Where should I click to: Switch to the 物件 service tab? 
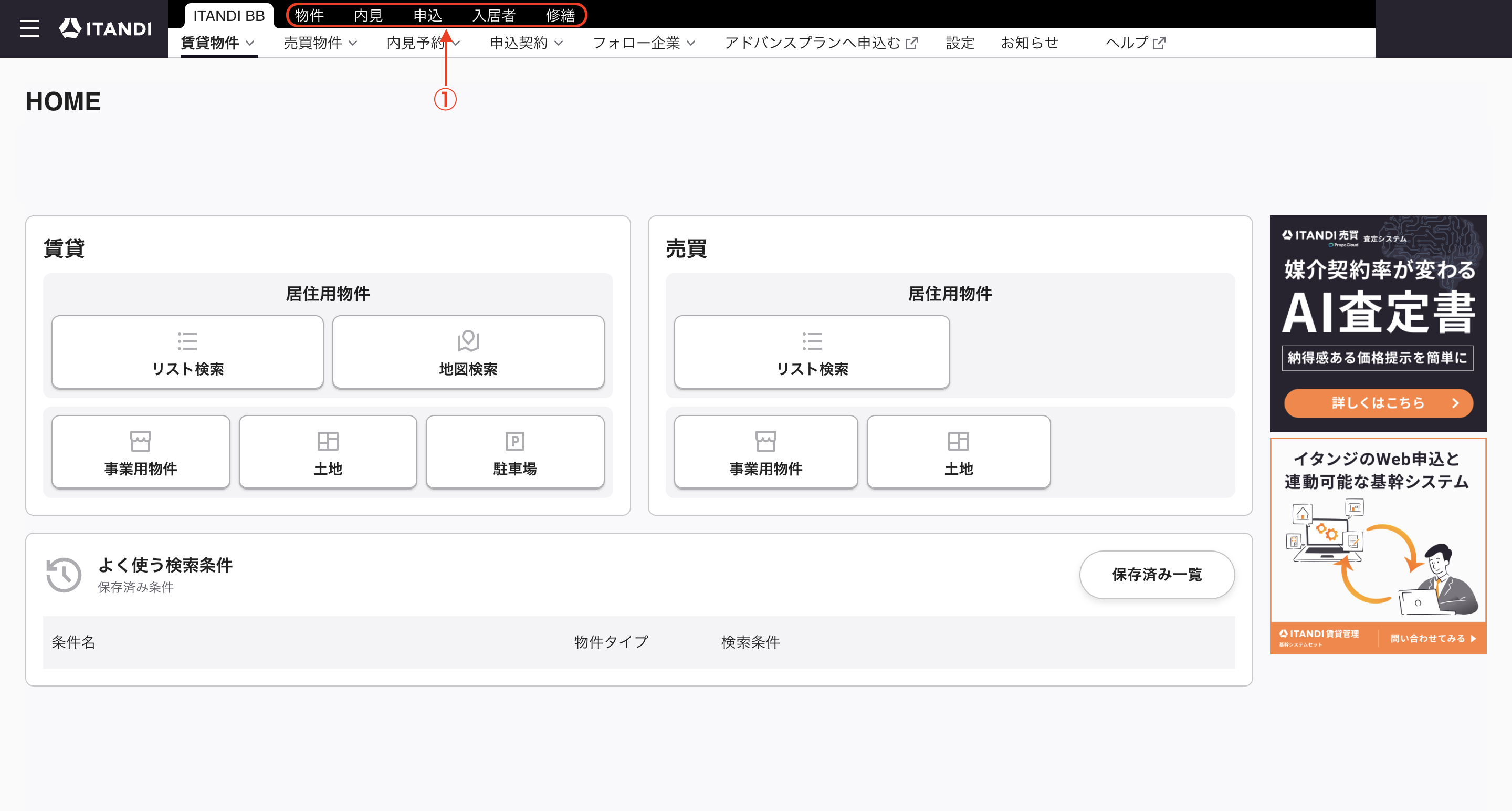tap(309, 16)
